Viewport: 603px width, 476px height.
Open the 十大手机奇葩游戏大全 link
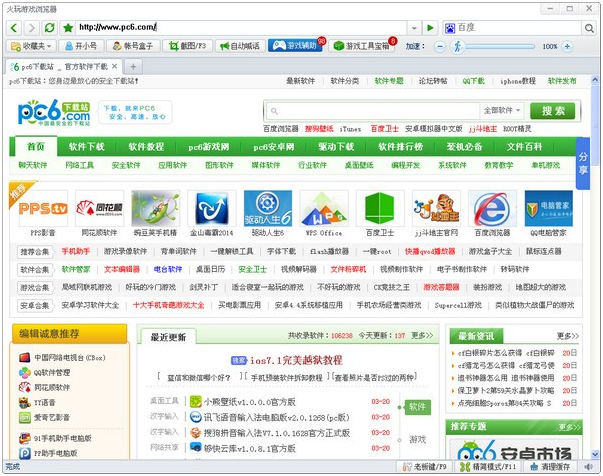click(x=168, y=305)
